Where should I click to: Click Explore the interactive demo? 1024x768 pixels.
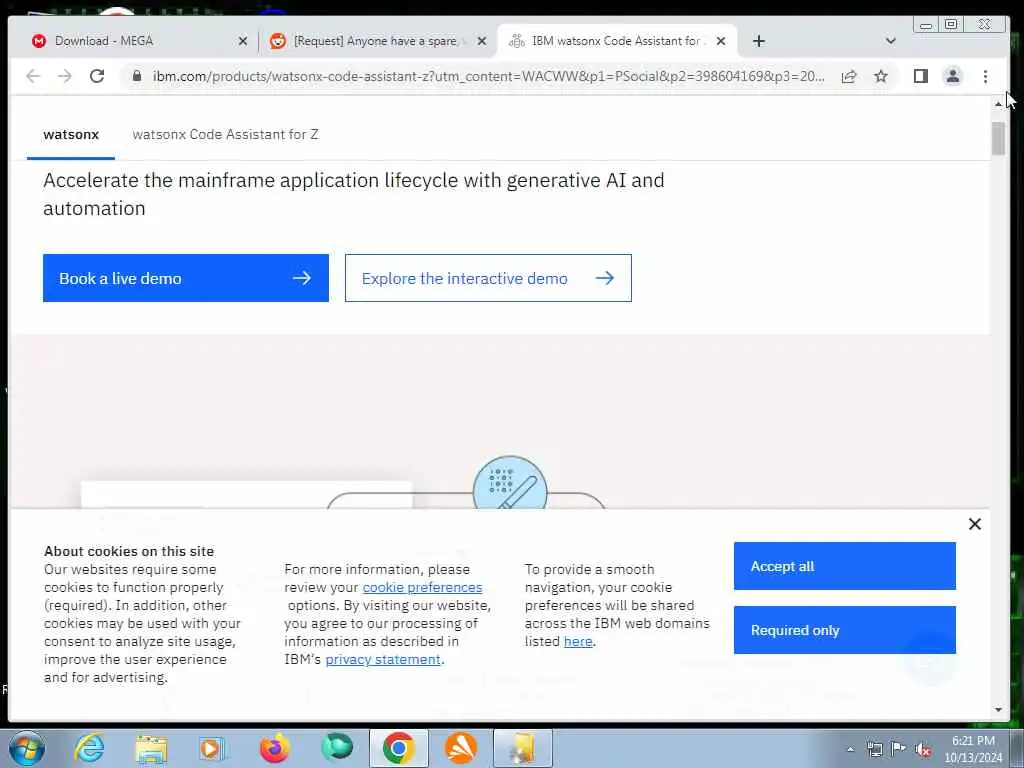488,278
